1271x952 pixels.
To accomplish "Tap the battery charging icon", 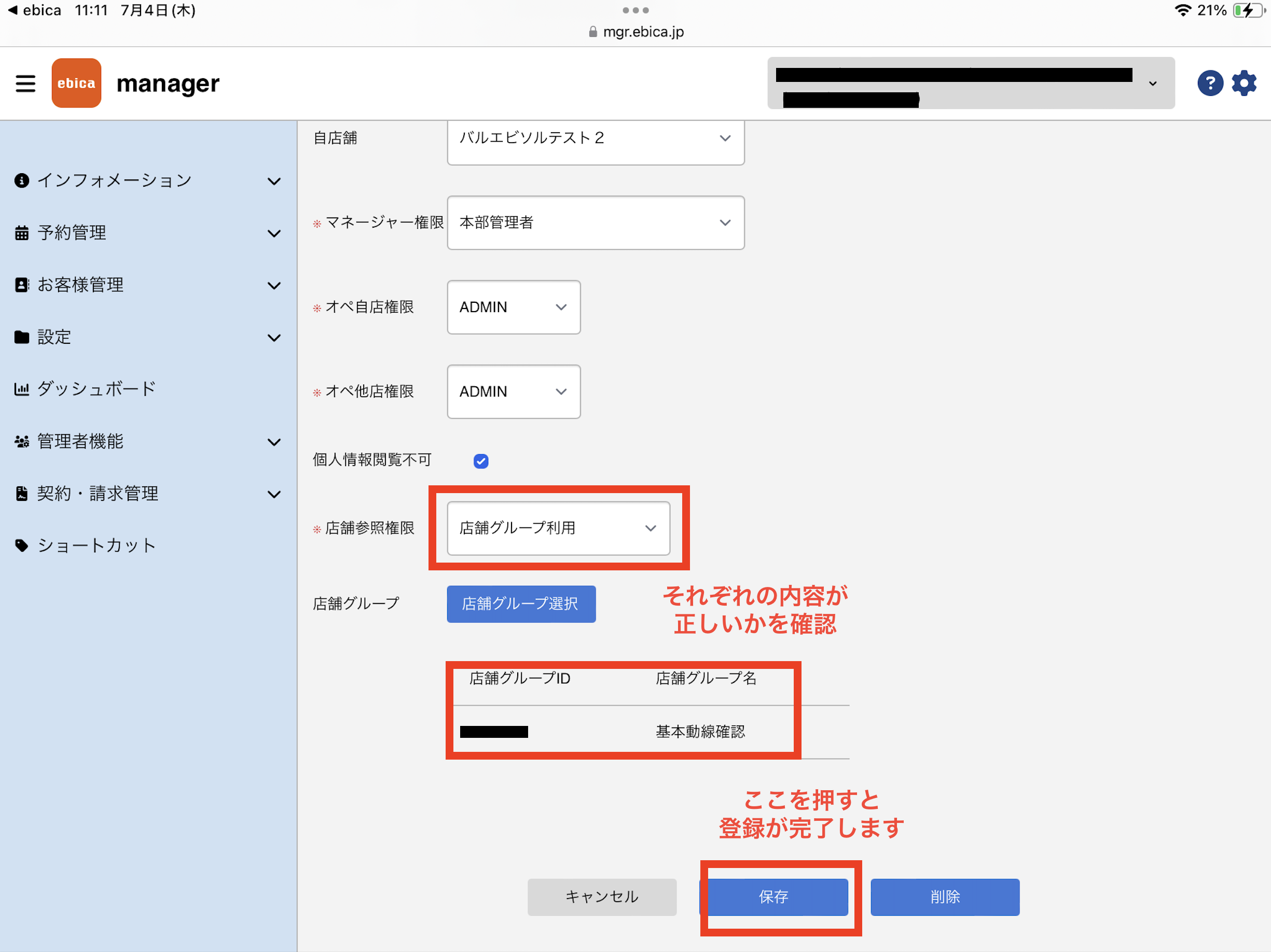I will pyautogui.click(x=1250, y=10).
